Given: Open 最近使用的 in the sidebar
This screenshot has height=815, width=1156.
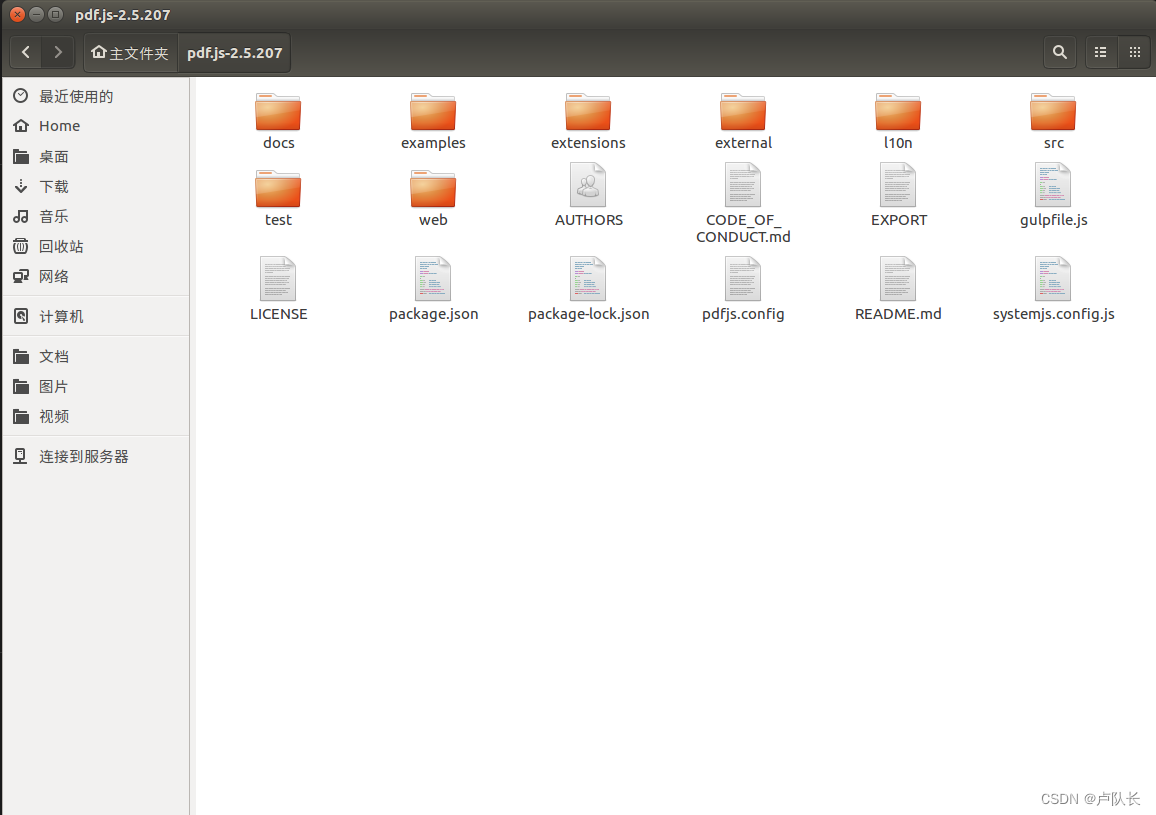Looking at the screenshot, I should 96,97.
